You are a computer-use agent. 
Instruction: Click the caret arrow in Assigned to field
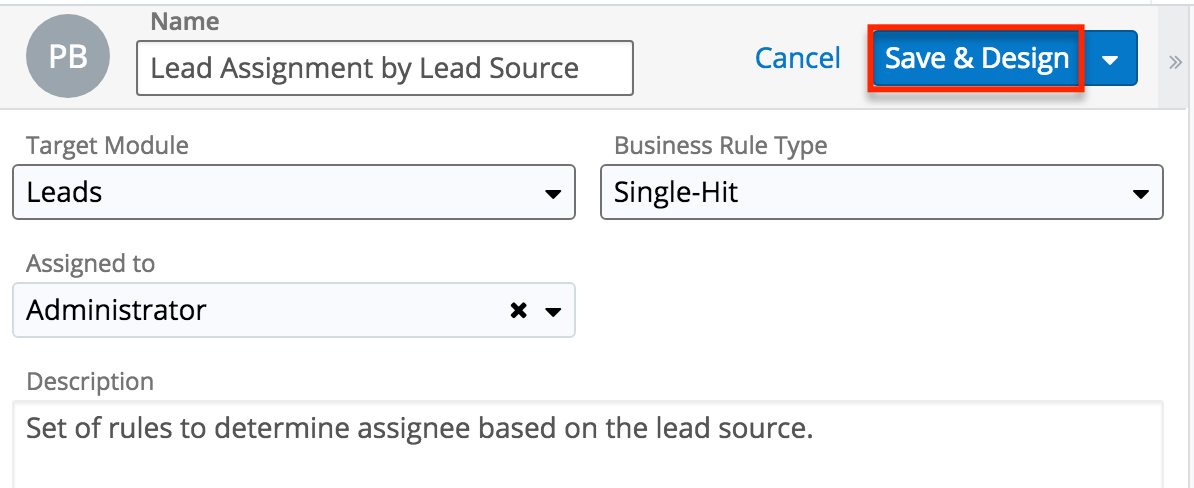point(553,312)
